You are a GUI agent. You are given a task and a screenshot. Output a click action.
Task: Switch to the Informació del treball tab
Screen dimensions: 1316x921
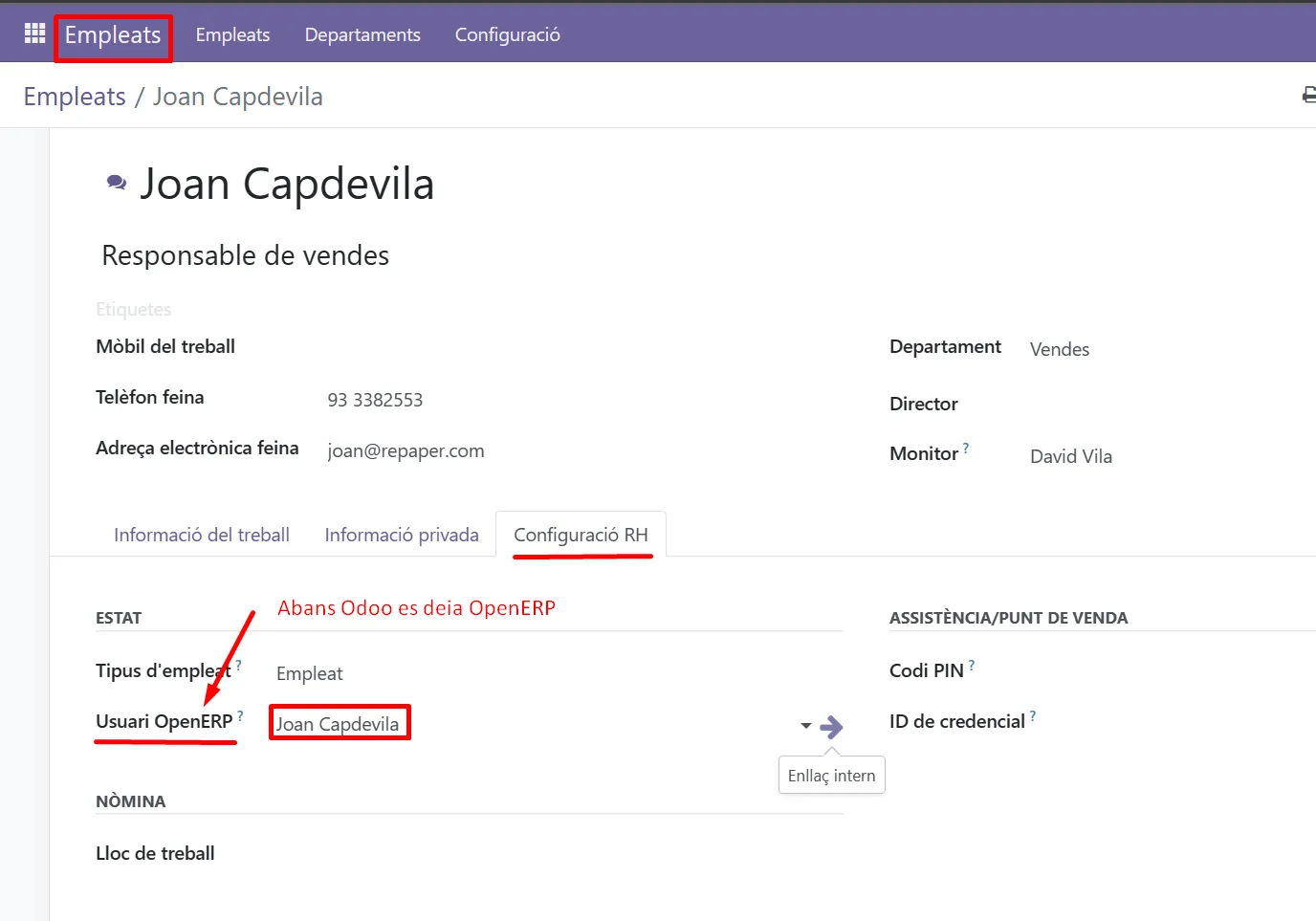coord(201,535)
